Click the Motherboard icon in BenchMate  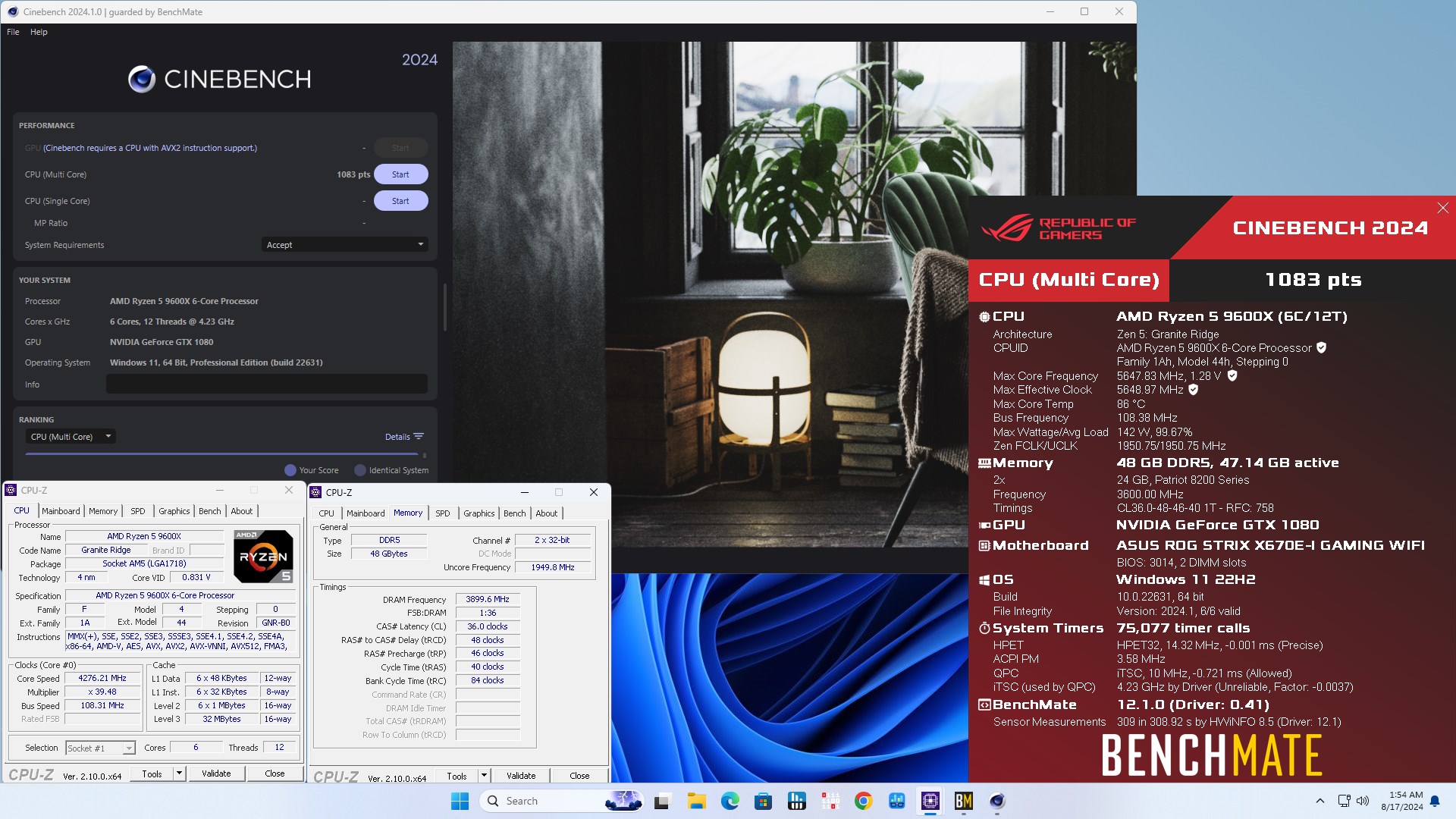point(984,545)
